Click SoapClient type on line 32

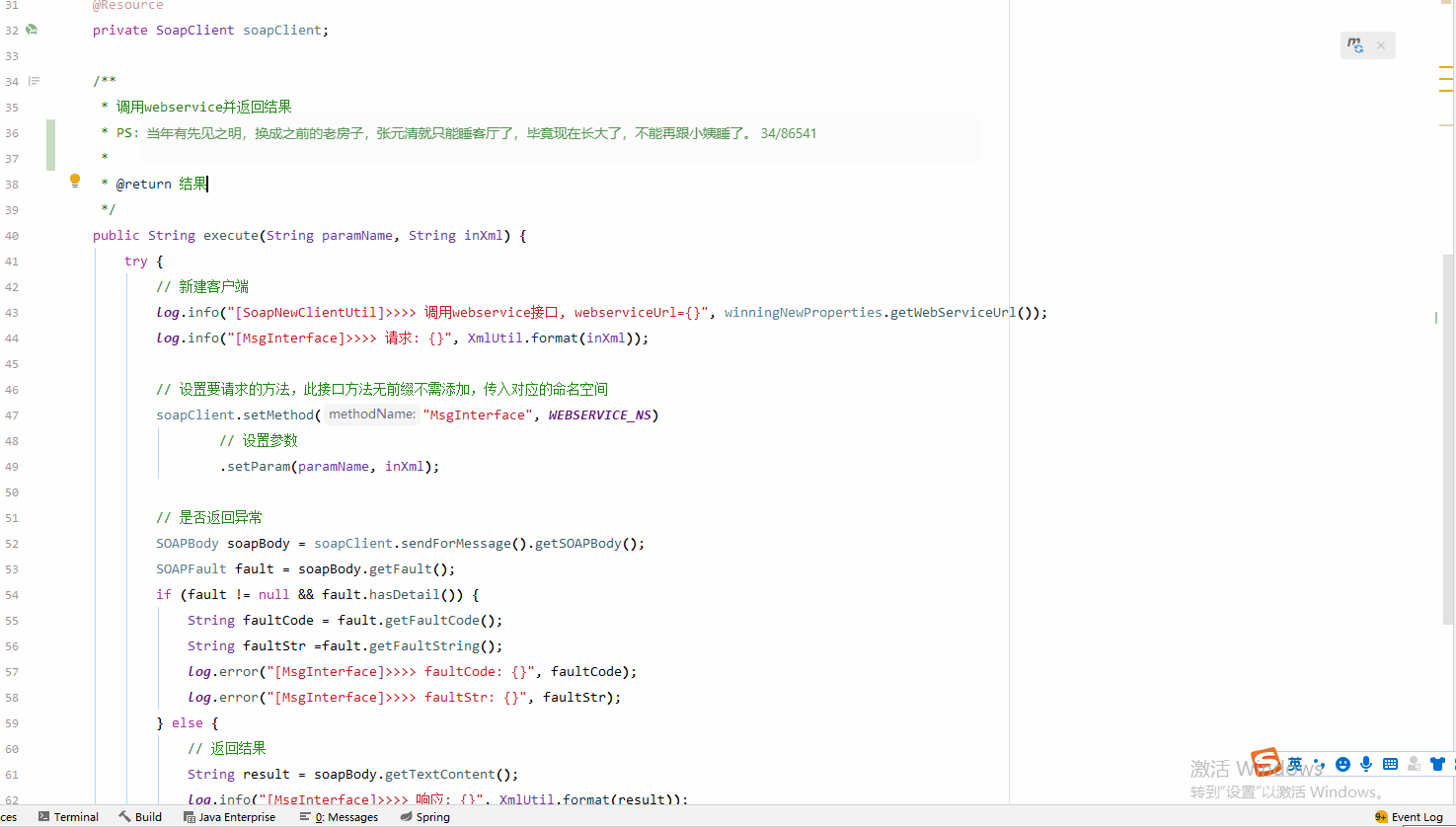coord(195,30)
